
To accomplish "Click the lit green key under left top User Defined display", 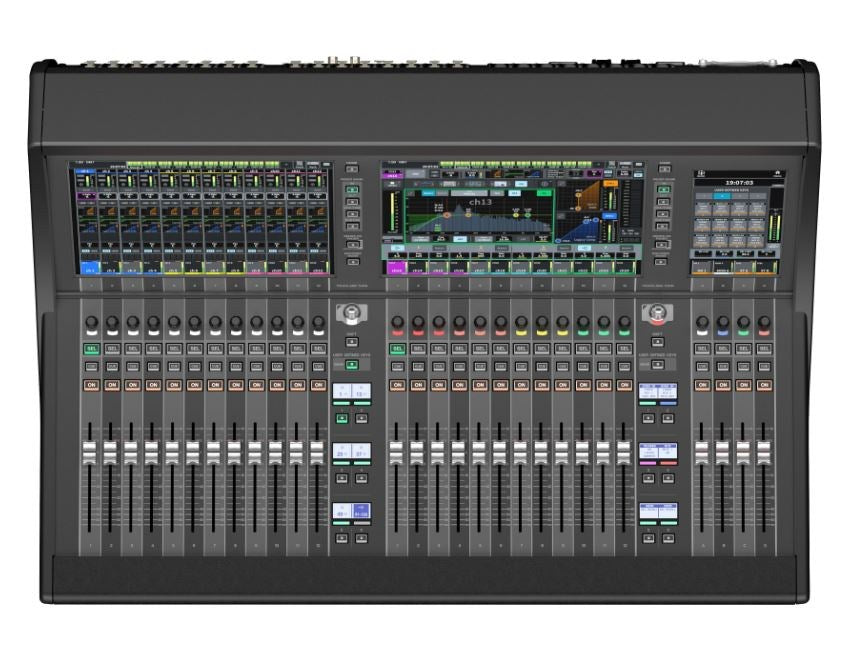I will 341,419.
